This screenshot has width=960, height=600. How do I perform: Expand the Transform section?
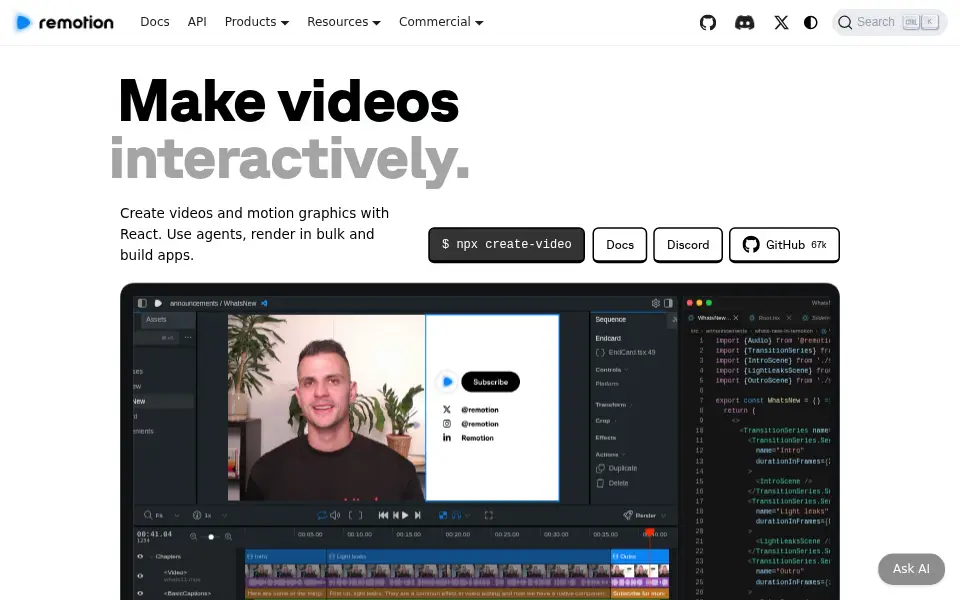click(x=614, y=405)
